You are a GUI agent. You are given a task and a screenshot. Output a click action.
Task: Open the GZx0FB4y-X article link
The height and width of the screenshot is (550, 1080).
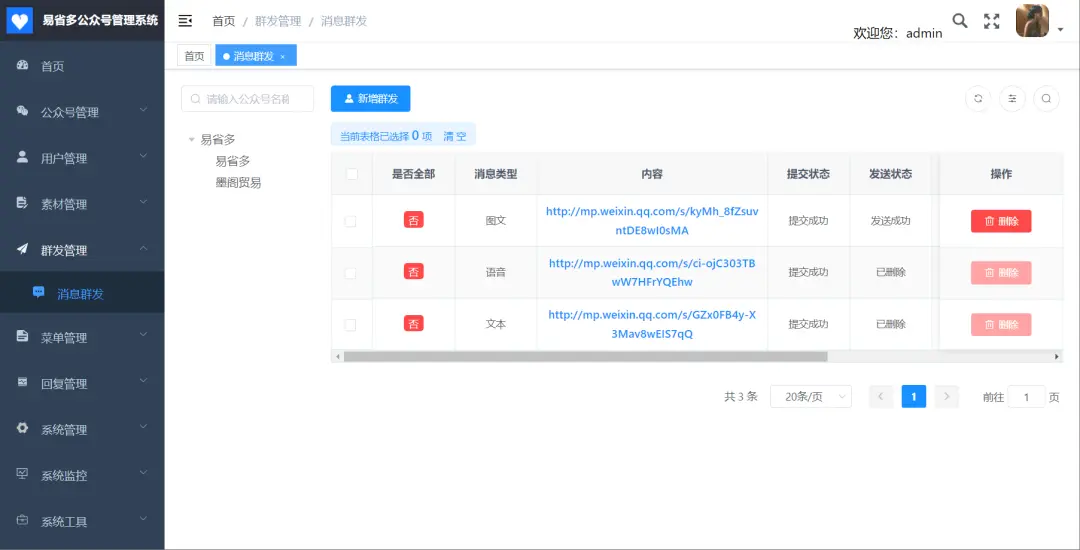(x=652, y=324)
